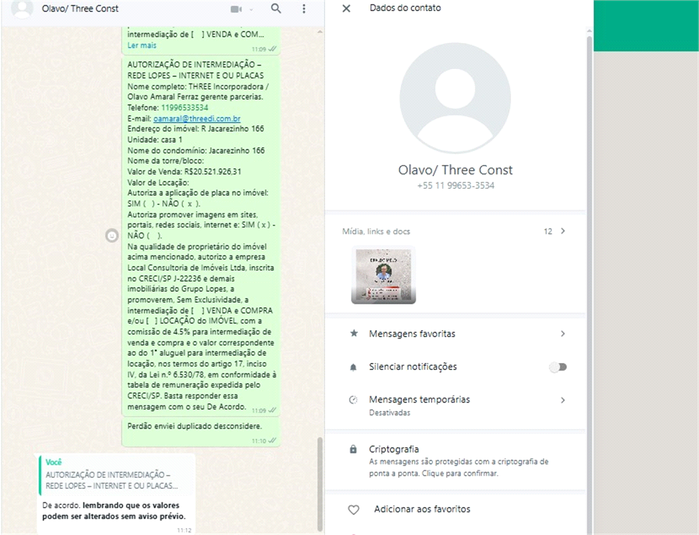Click the heart icon to favorite contact
Viewport: 699px width, 535px height.
click(354, 510)
